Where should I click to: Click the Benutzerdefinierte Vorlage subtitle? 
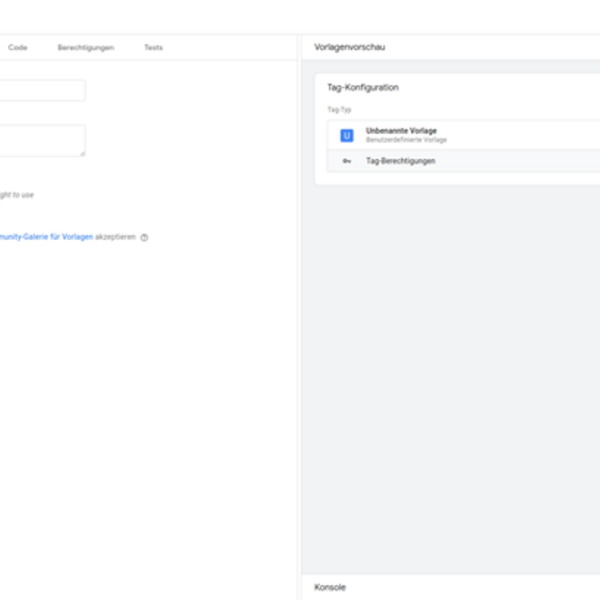(406, 140)
